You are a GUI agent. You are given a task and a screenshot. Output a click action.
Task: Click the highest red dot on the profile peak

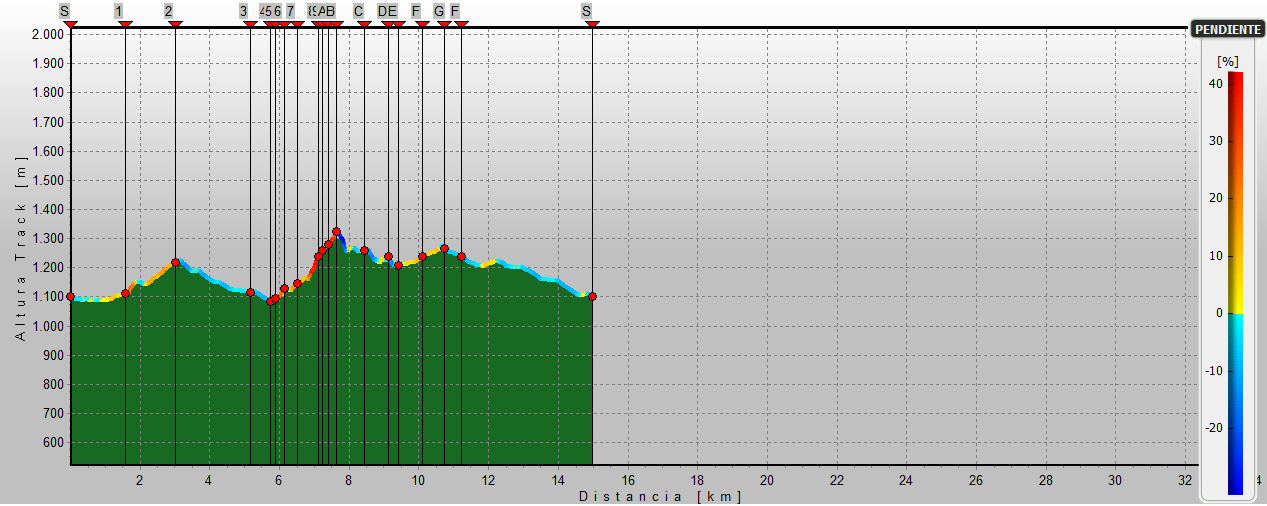pyautogui.click(x=336, y=232)
